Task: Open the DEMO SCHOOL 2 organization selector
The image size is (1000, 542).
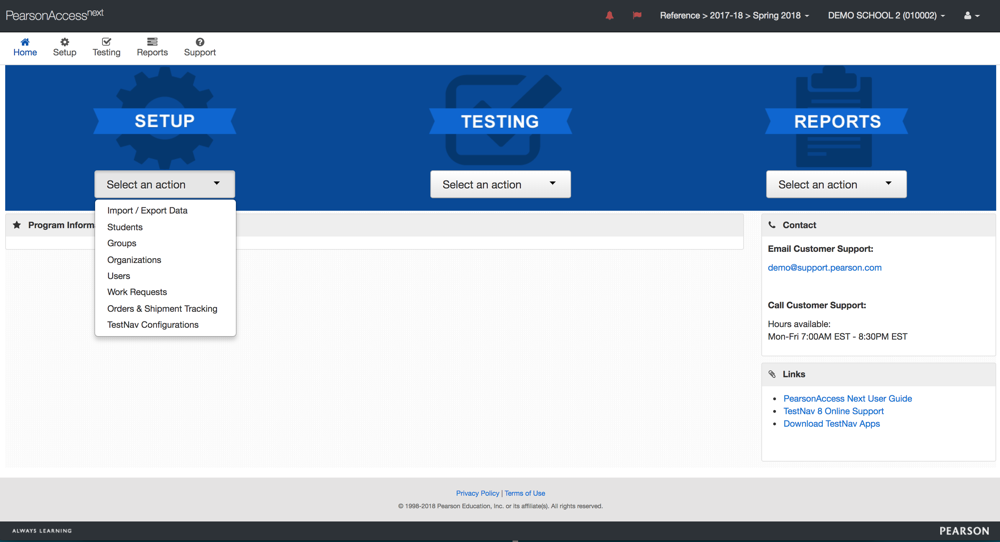Action: coord(886,16)
